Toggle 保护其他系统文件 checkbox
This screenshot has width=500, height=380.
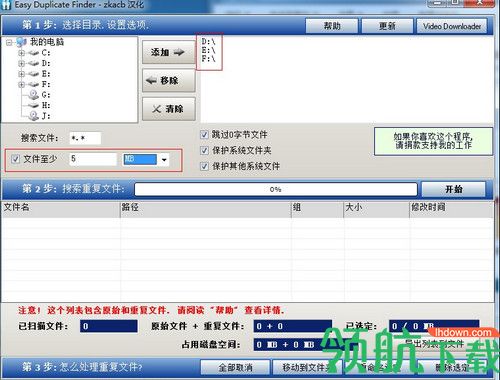click(204, 166)
